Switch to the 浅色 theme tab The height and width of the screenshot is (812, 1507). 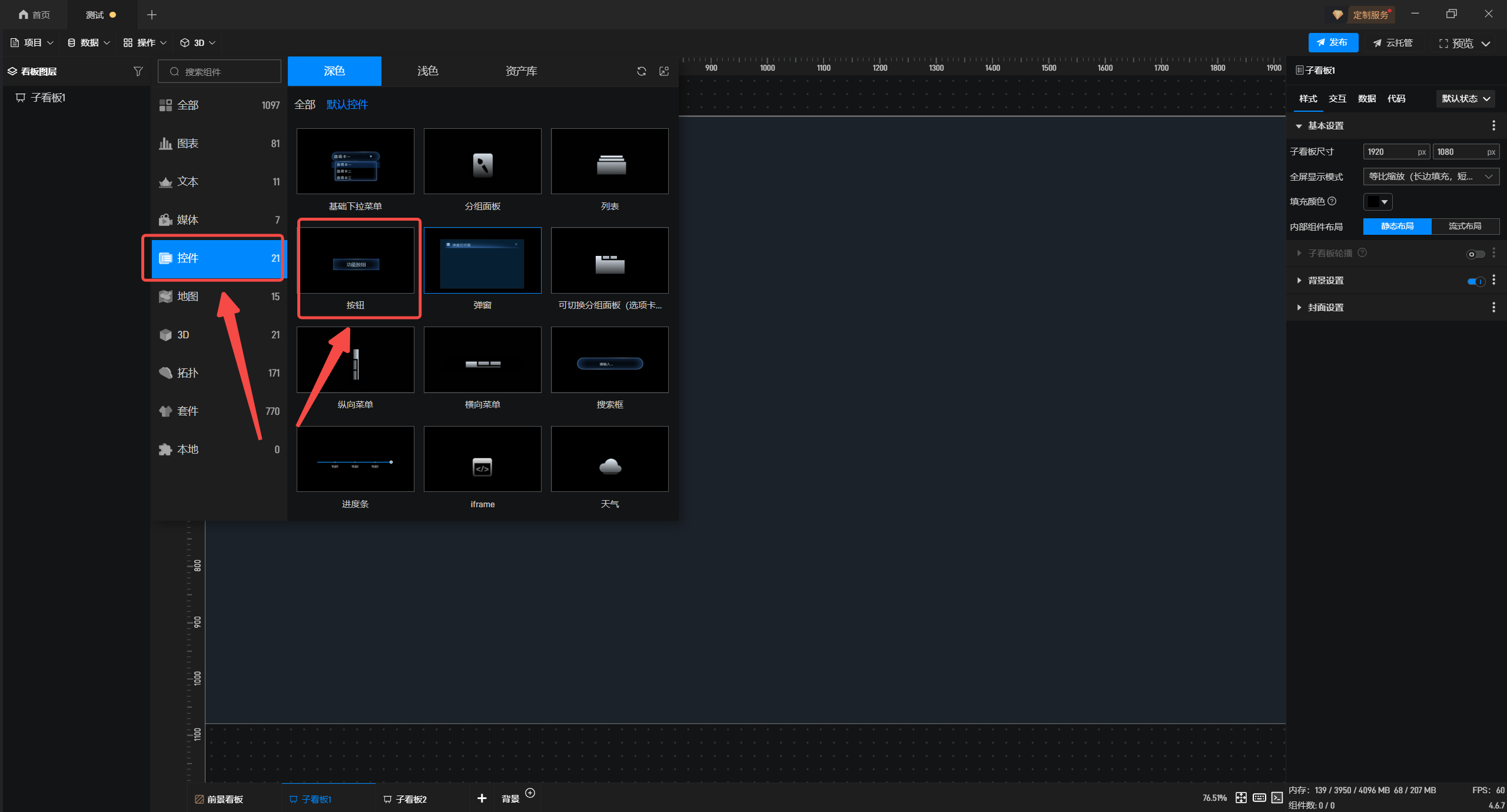[x=427, y=71]
